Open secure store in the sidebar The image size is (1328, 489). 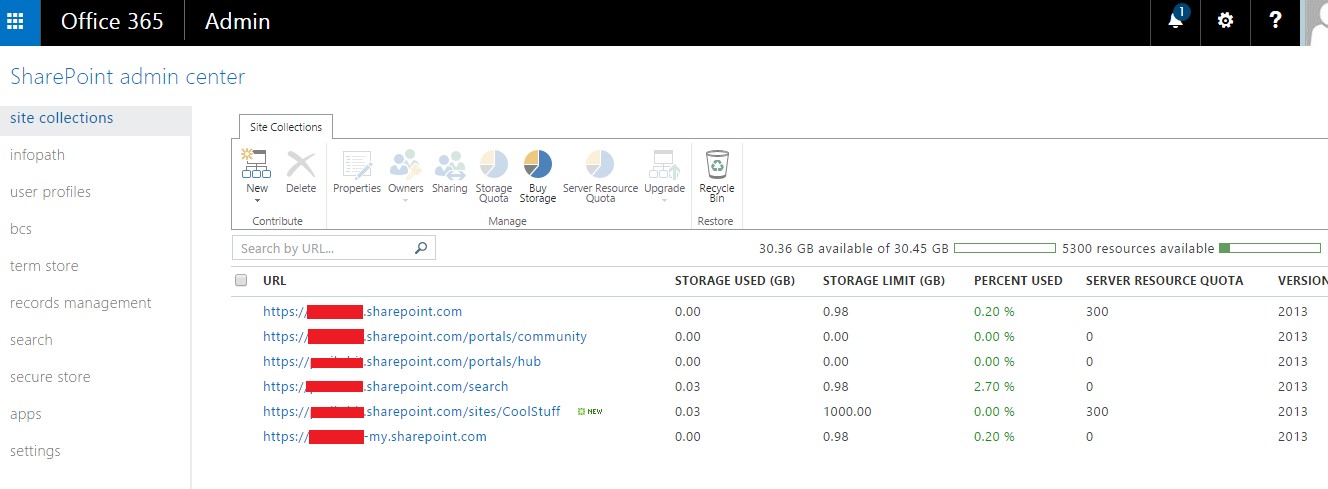[50, 377]
